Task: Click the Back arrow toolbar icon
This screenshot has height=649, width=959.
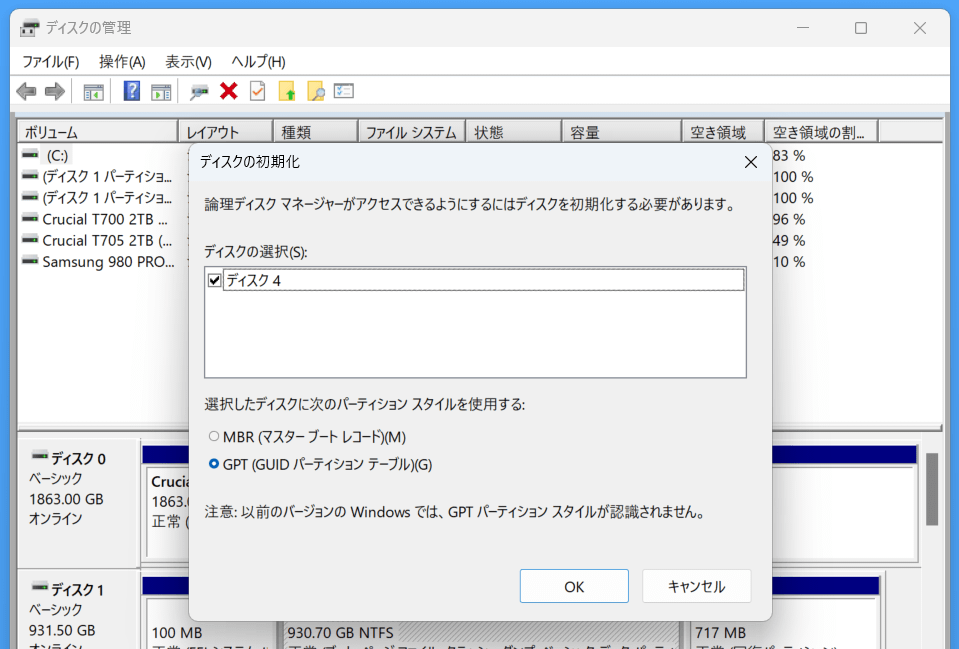Action: 26,92
